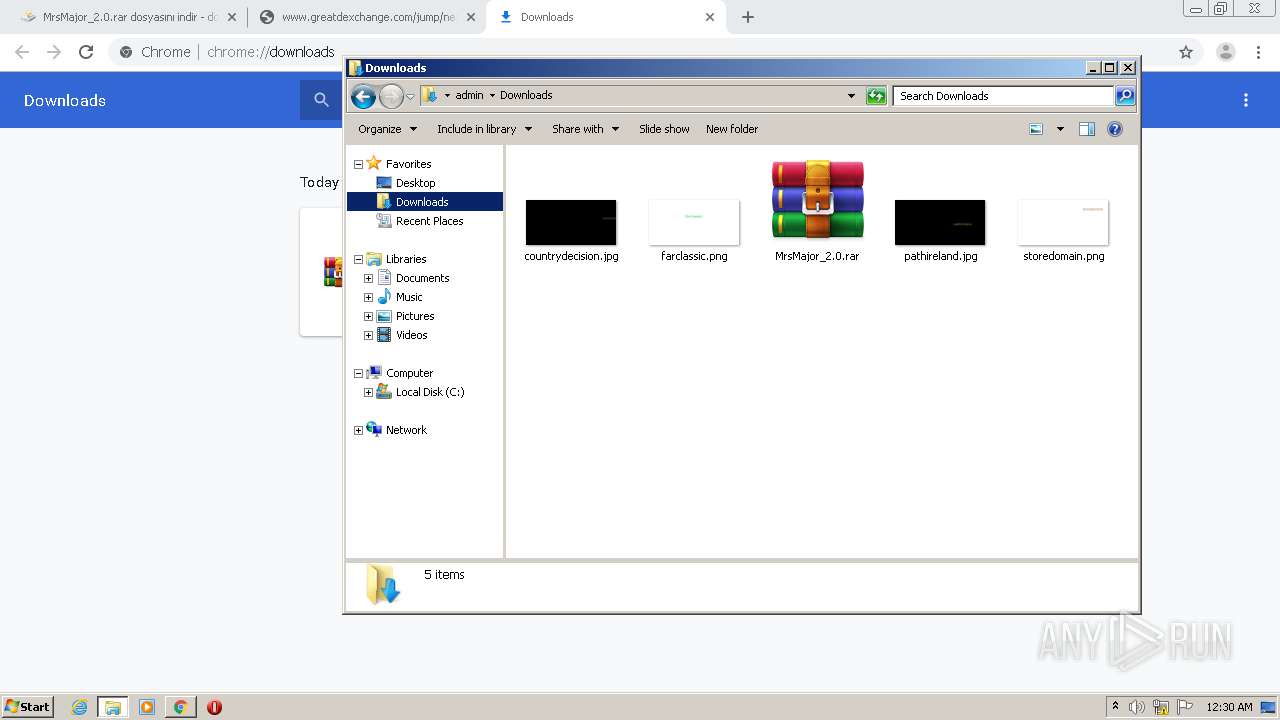Image resolution: width=1280 pixels, height=720 pixels.
Task: Select the countrydecision.jpg thumbnail
Action: coord(571,222)
